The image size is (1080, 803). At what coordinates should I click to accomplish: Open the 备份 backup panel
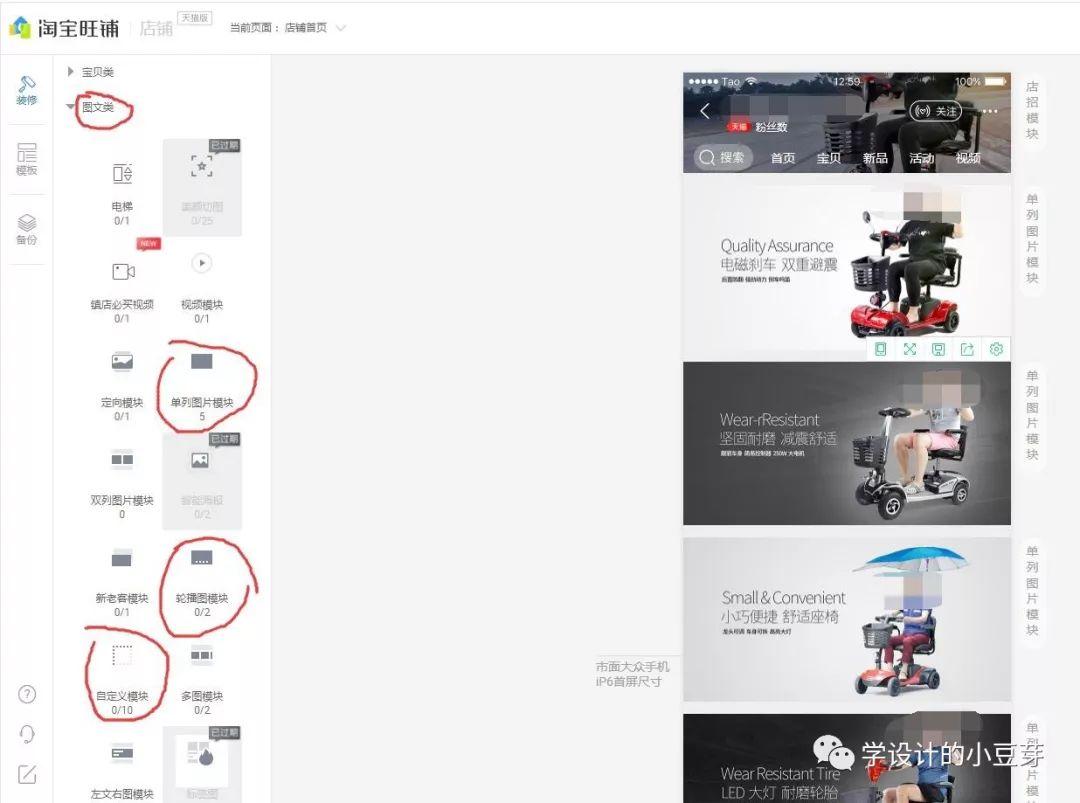[27, 229]
